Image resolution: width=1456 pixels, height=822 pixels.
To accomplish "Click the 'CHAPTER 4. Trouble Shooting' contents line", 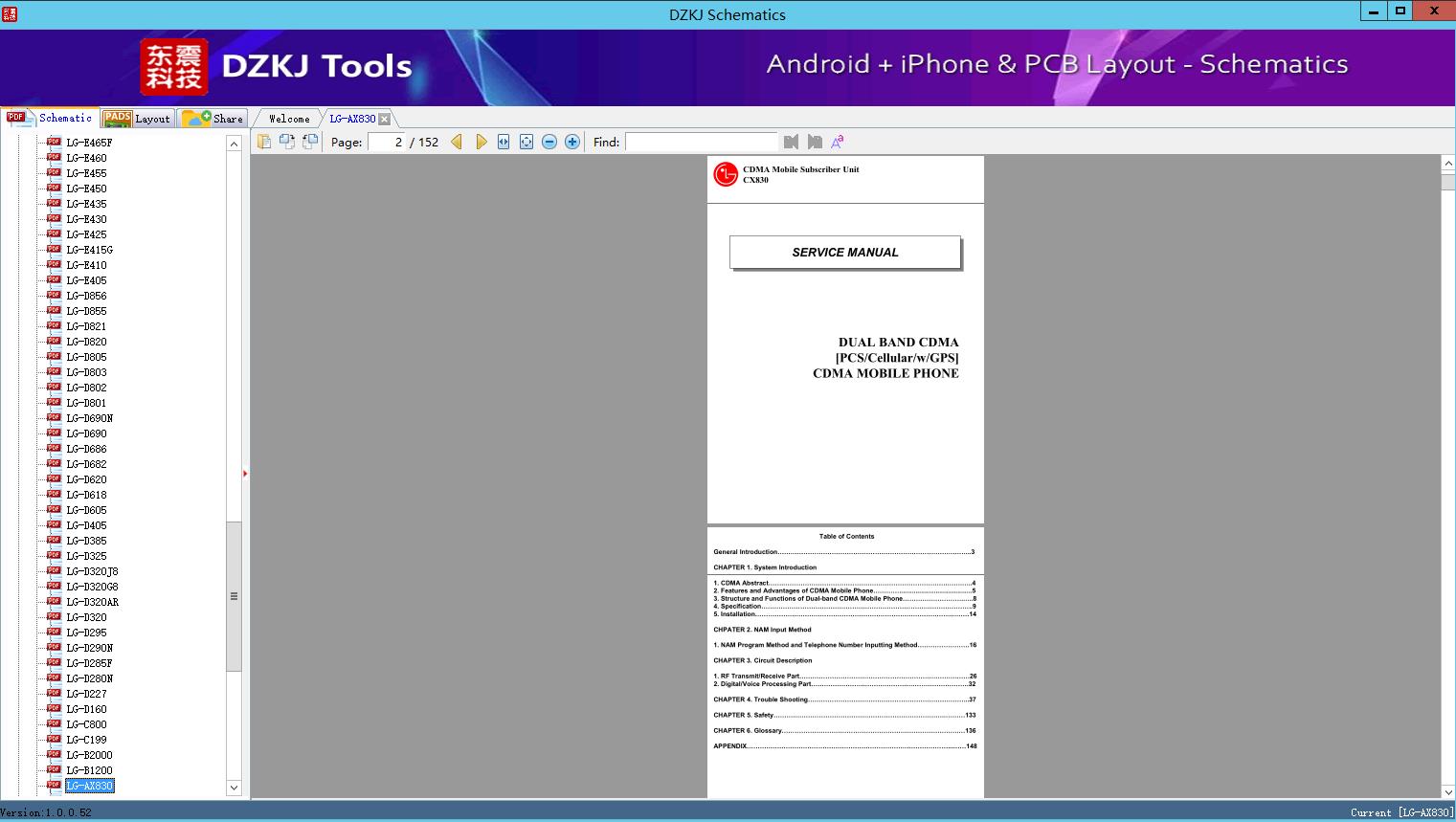I will click(844, 700).
